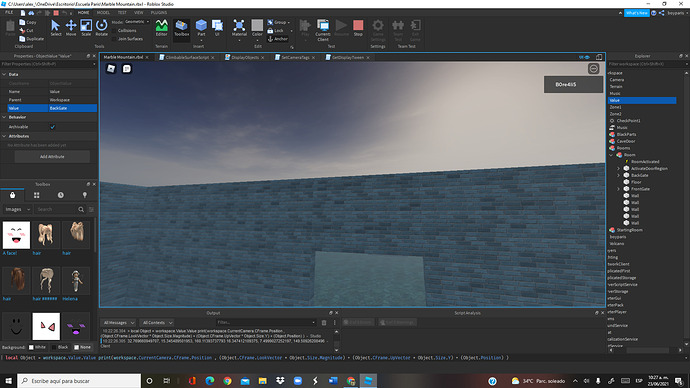This screenshot has width=690, height=388.
Task: Click the Value property field BackGate
Action: (x=73, y=108)
